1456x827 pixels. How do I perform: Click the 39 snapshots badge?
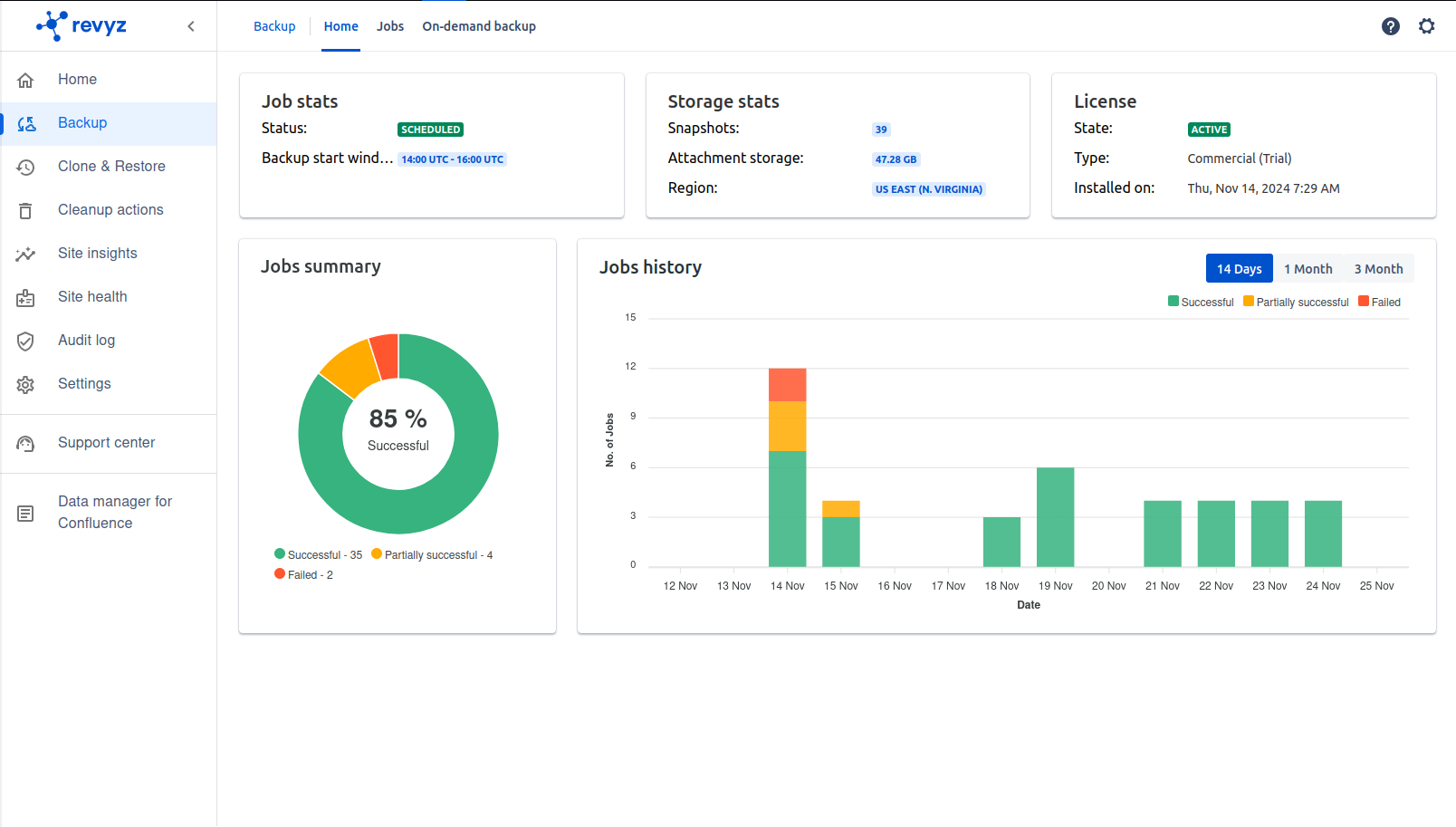tap(881, 130)
